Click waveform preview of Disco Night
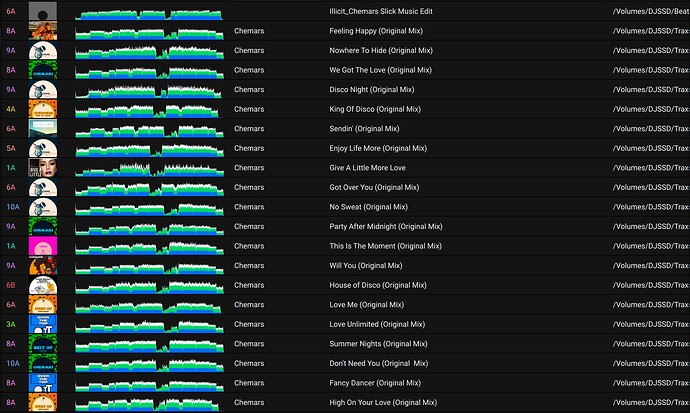This screenshot has width=690, height=413. (x=149, y=90)
